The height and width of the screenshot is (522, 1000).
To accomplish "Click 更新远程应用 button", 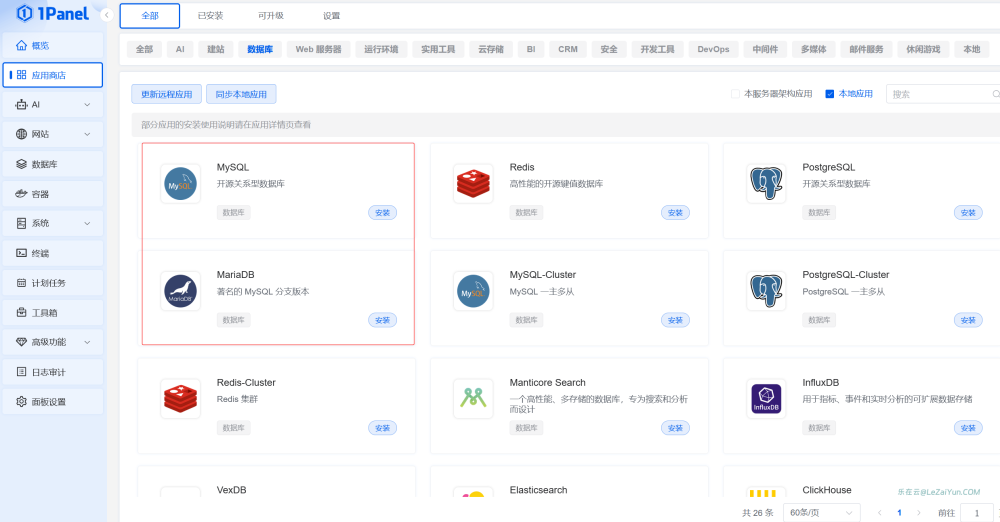I will pos(166,94).
